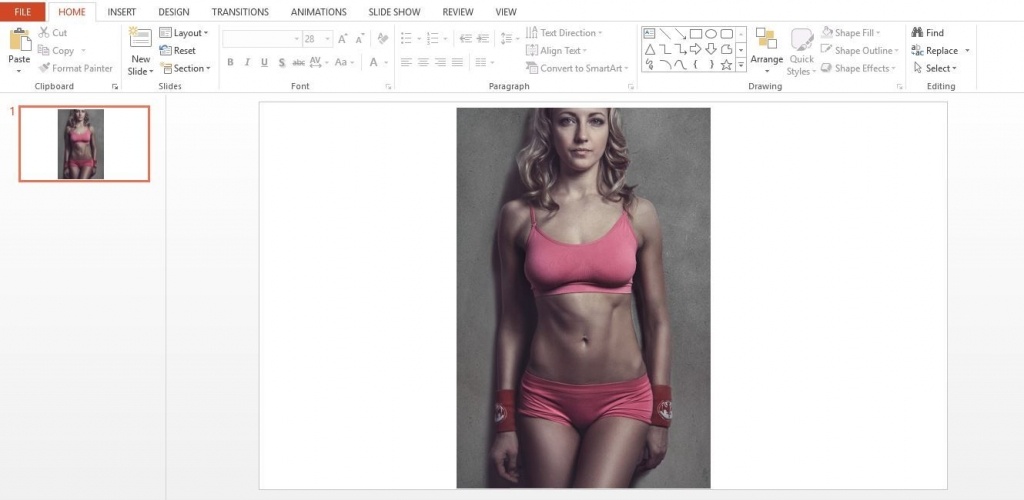Screen dimensions: 1024x500
Task: Justify the text
Action: tap(457, 63)
